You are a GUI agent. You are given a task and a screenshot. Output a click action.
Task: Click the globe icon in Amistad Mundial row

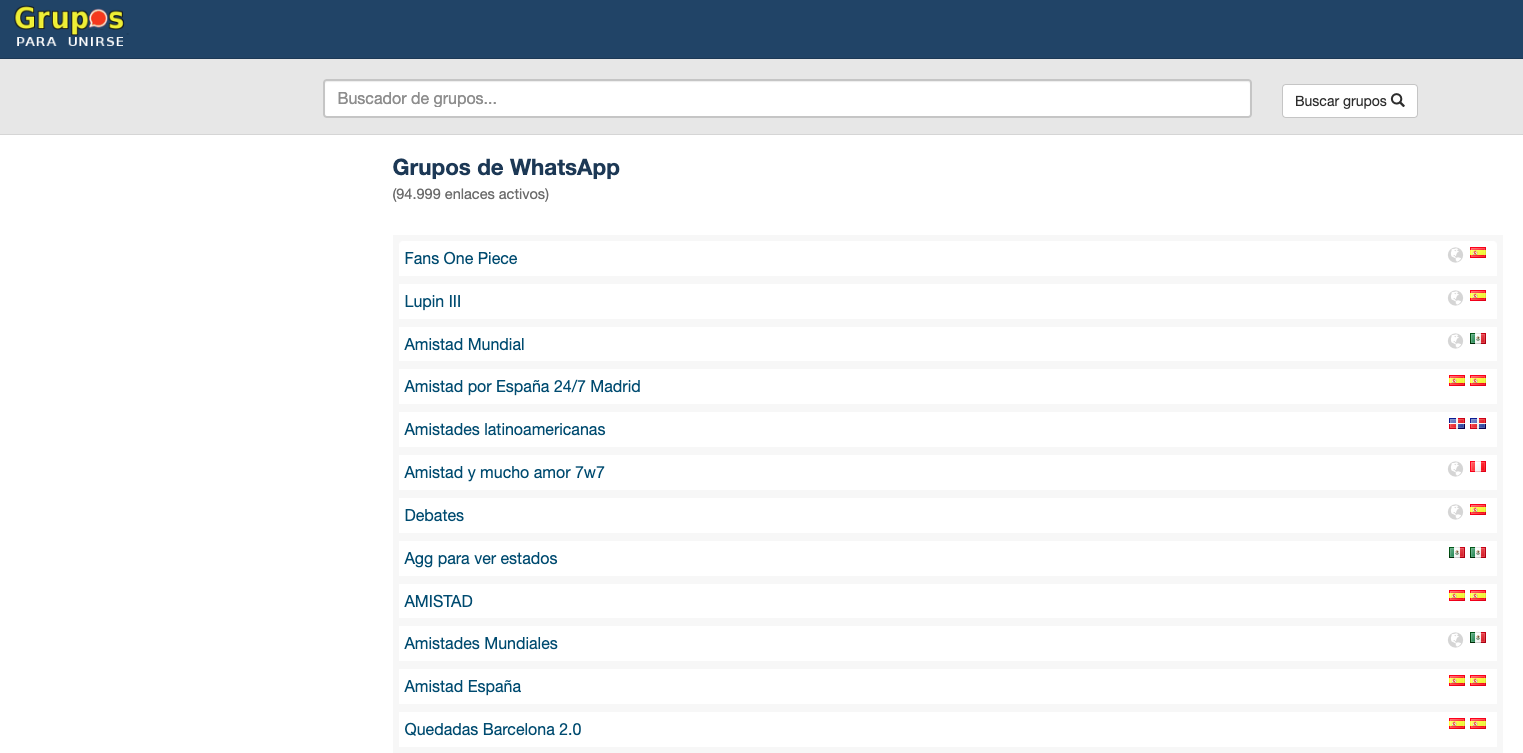pyautogui.click(x=1456, y=340)
